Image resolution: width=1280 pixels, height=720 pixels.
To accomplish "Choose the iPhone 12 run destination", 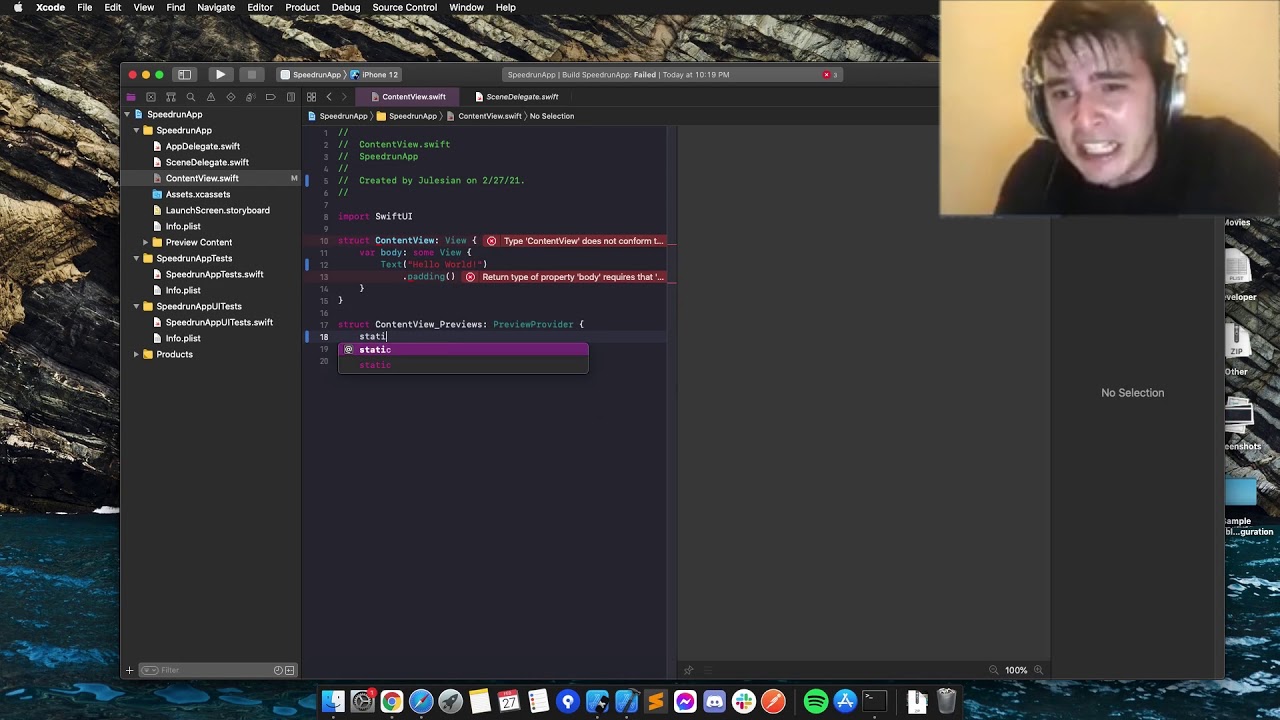I will coord(375,75).
